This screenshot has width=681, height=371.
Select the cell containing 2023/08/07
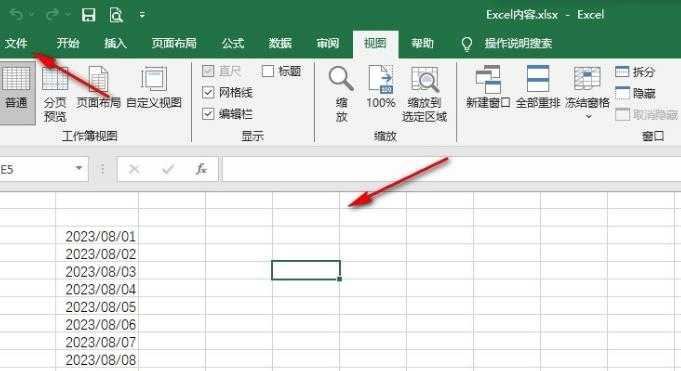(97, 342)
